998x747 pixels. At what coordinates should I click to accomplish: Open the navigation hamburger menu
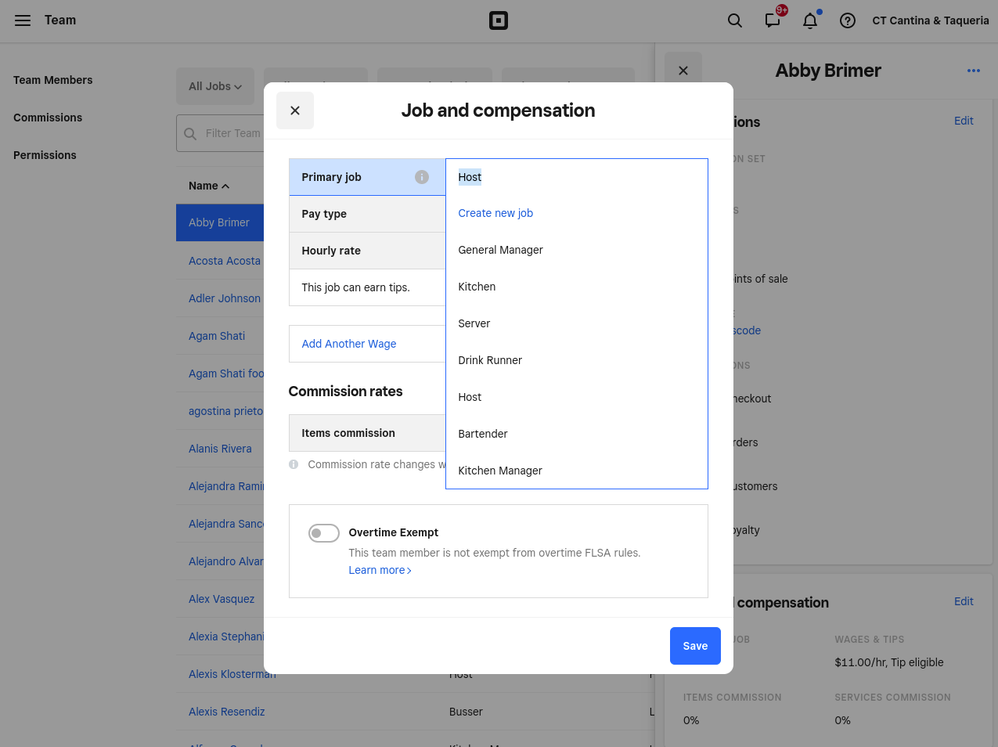[x=22, y=20]
